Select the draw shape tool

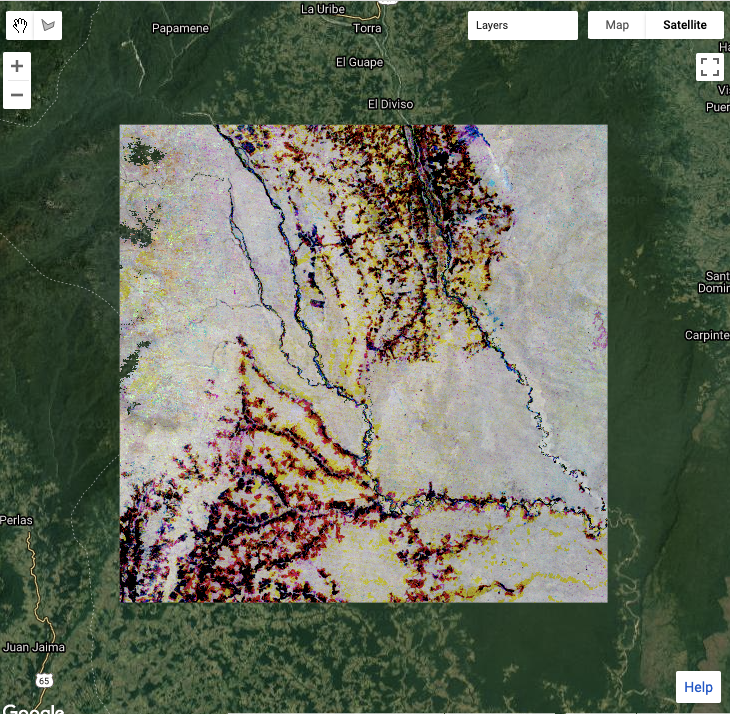48,25
